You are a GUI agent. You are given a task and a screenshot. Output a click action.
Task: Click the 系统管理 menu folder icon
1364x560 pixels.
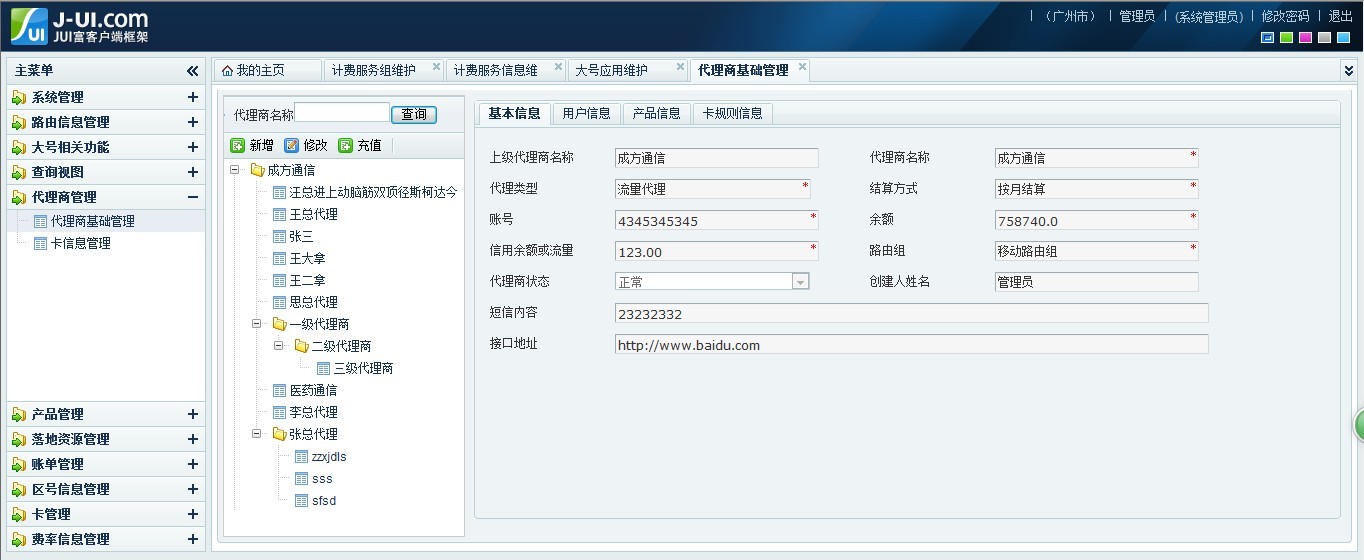19,97
